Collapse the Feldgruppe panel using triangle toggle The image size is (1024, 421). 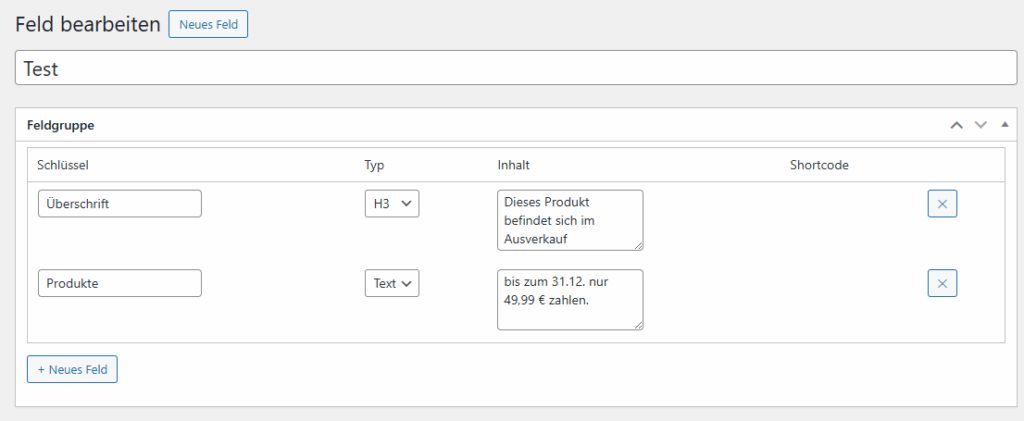pos(1004,125)
